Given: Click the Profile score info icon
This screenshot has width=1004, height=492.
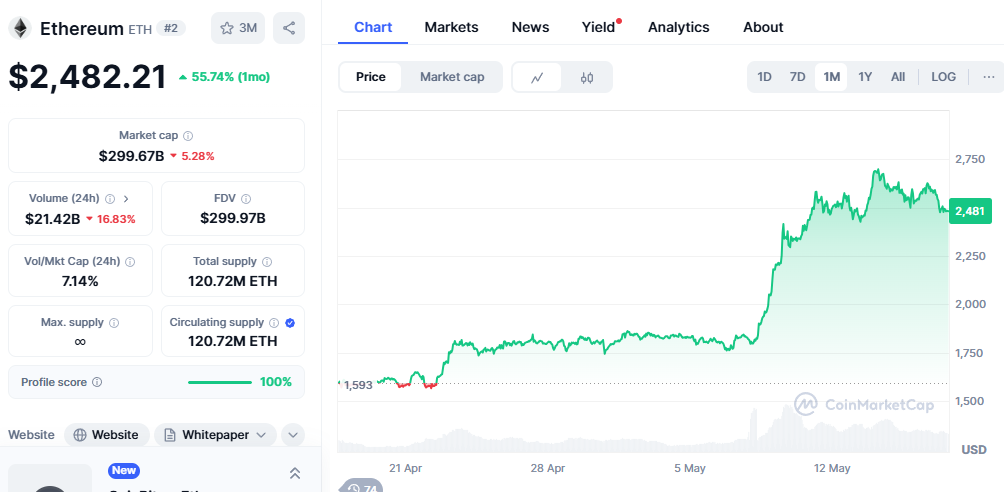Looking at the screenshot, I should coord(97,382).
